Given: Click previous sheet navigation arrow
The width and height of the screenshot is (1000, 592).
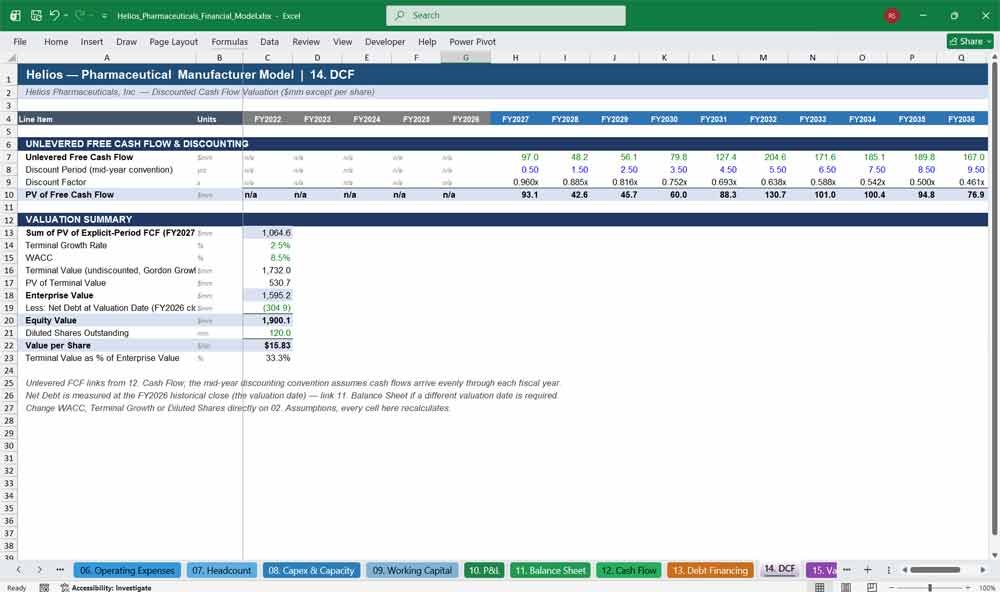Looking at the screenshot, I should click(x=18, y=570).
